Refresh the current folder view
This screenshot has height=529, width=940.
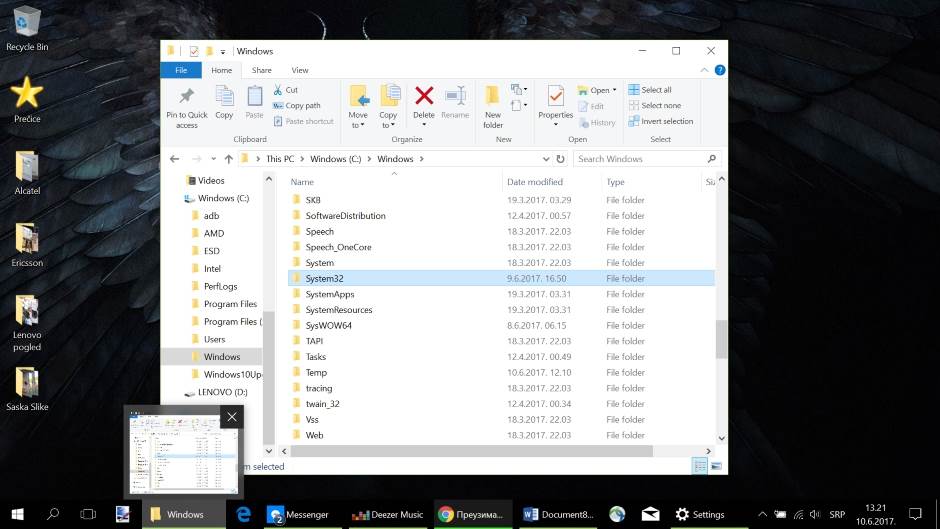pyautogui.click(x=560, y=159)
